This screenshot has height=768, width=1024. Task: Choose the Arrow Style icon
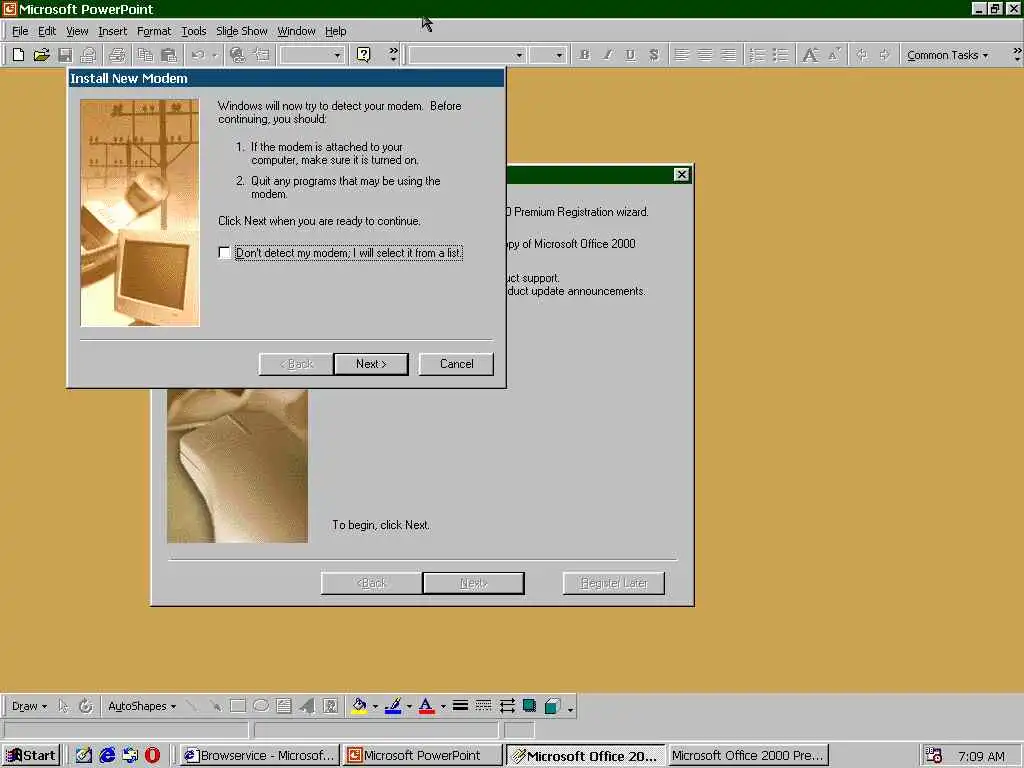point(507,706)
